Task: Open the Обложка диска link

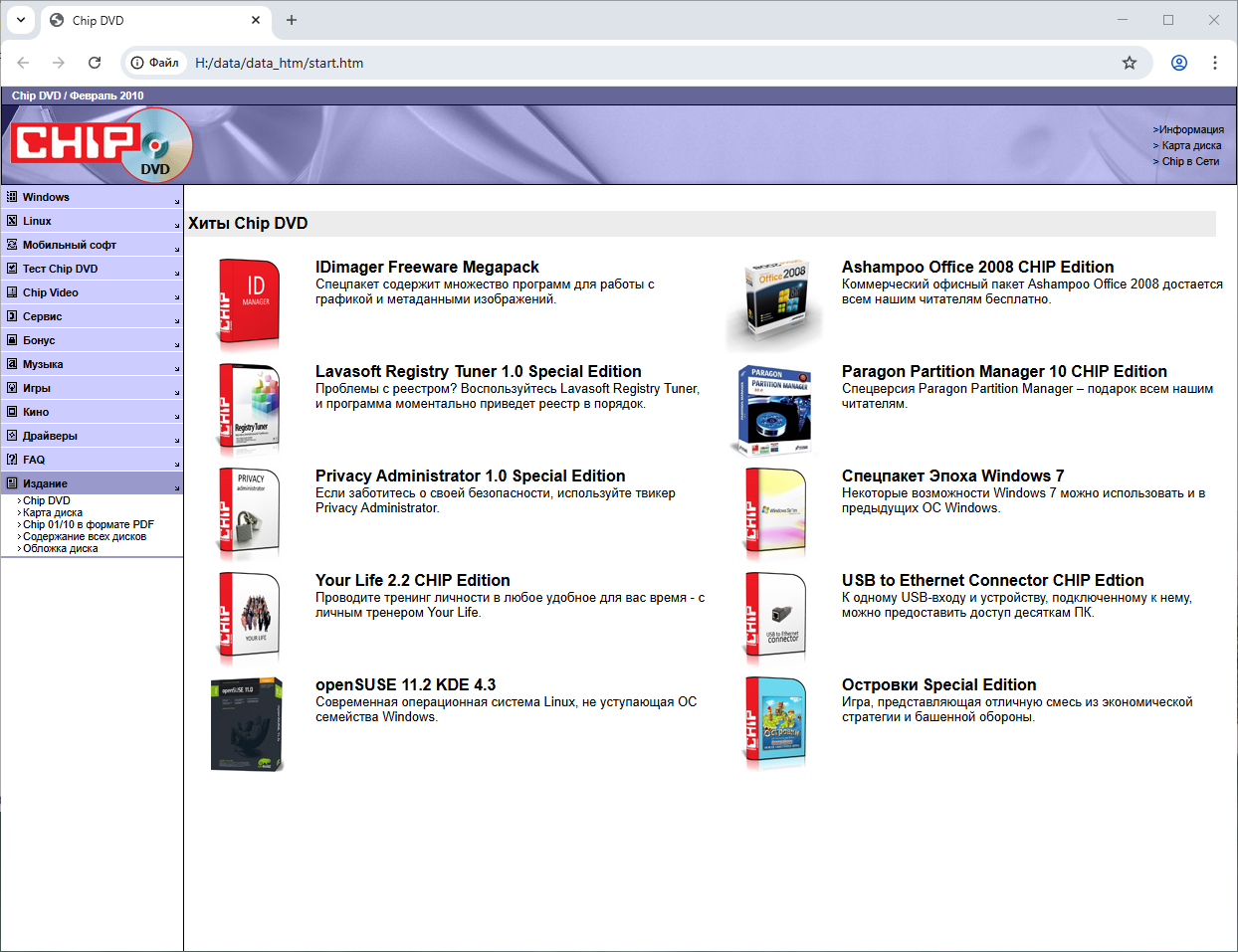Action: point(61,549)
